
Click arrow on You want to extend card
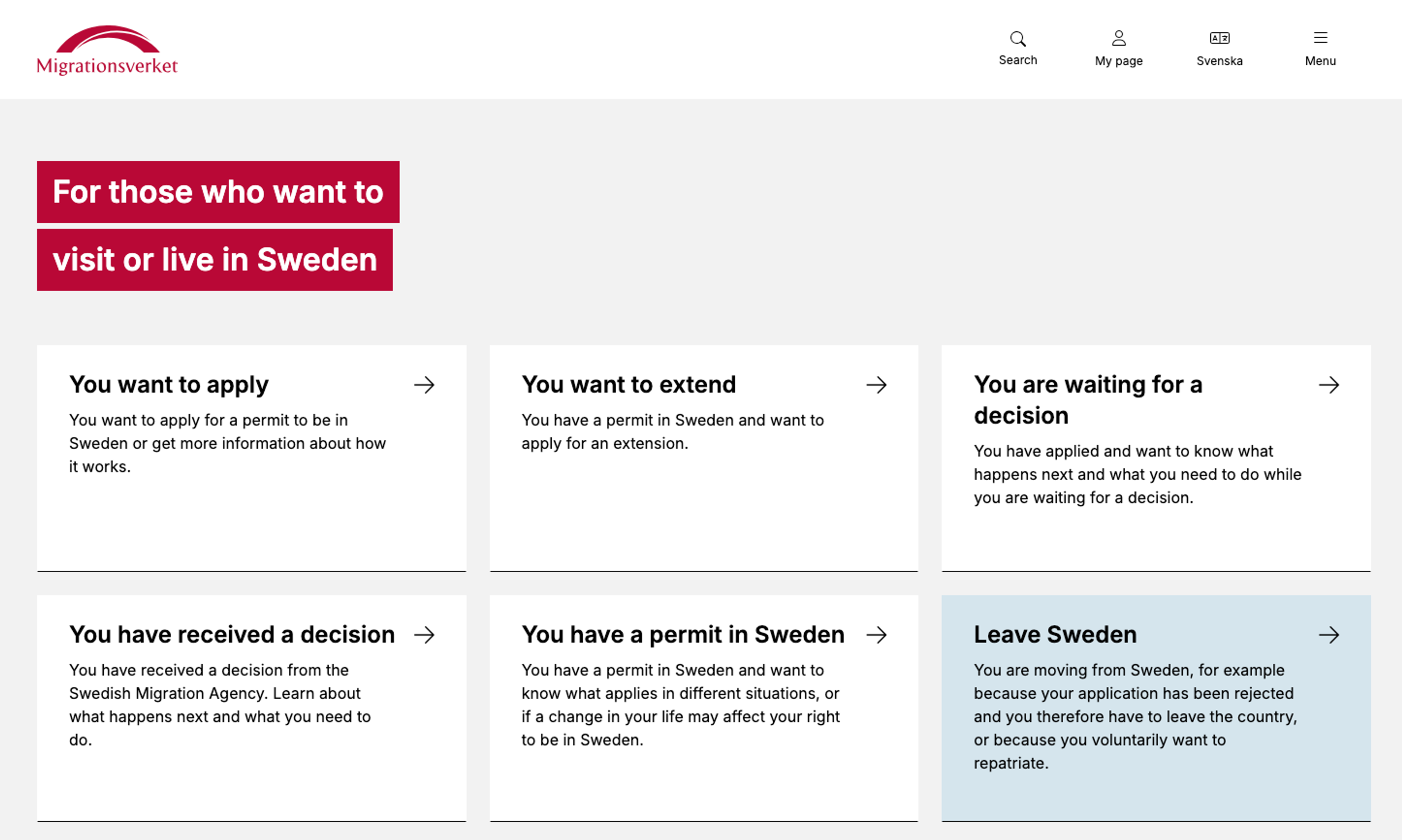coord(876,385)
